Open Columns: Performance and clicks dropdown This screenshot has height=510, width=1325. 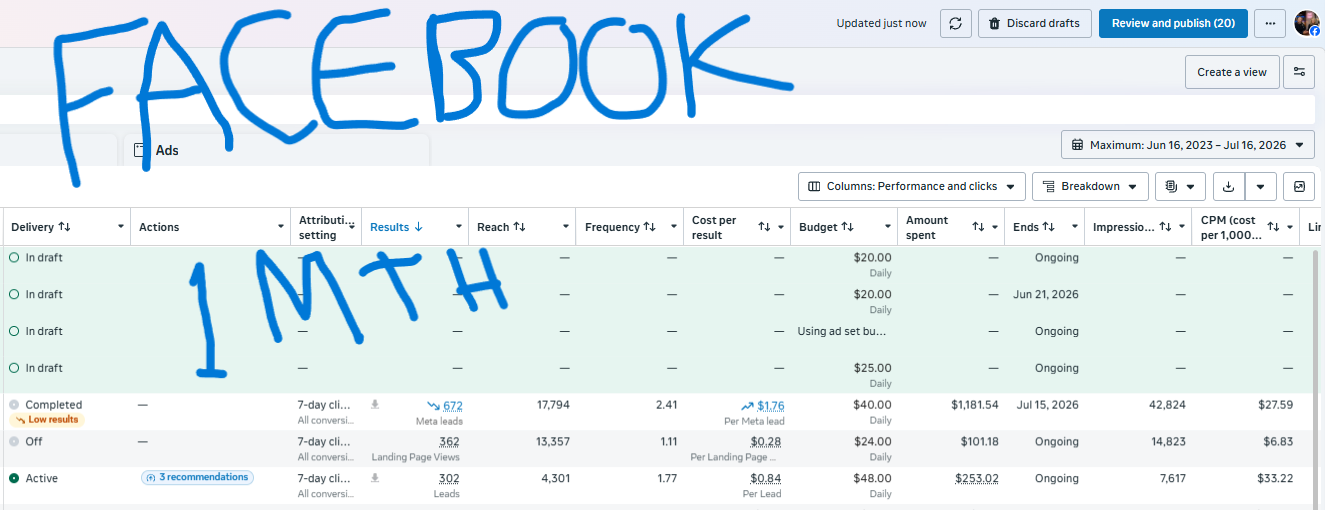[x=912, y=186]
